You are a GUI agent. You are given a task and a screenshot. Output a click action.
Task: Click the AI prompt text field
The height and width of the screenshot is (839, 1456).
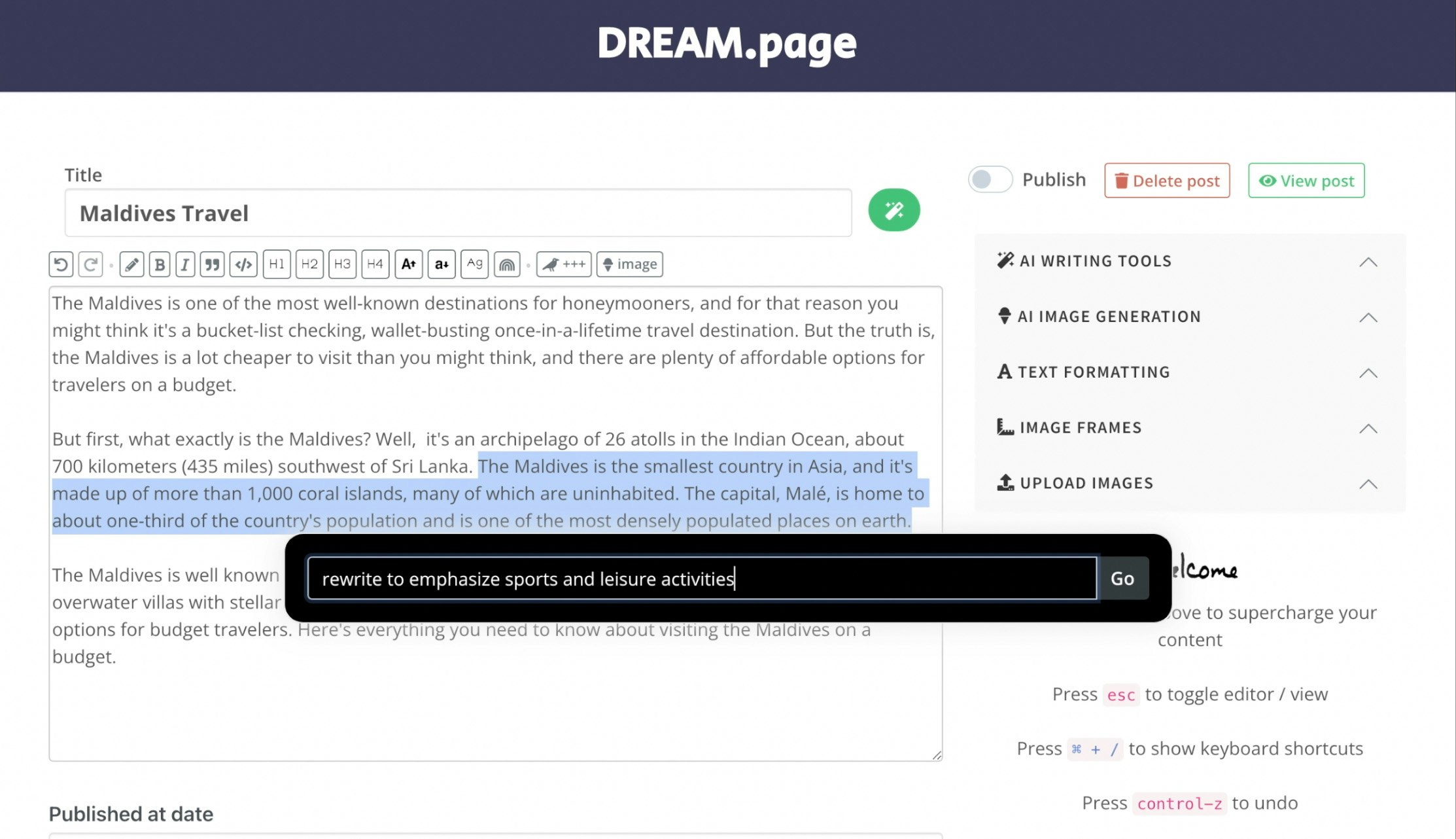pos(702,579)
